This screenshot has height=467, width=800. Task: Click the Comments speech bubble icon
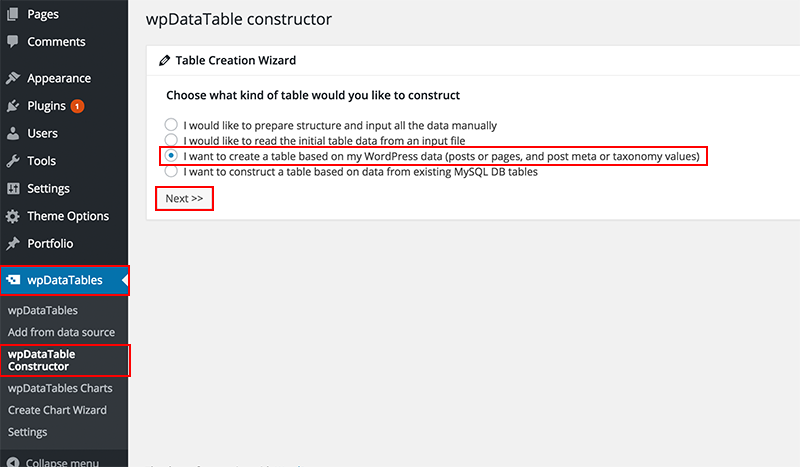pyautogui.click(x=13, y=42)
